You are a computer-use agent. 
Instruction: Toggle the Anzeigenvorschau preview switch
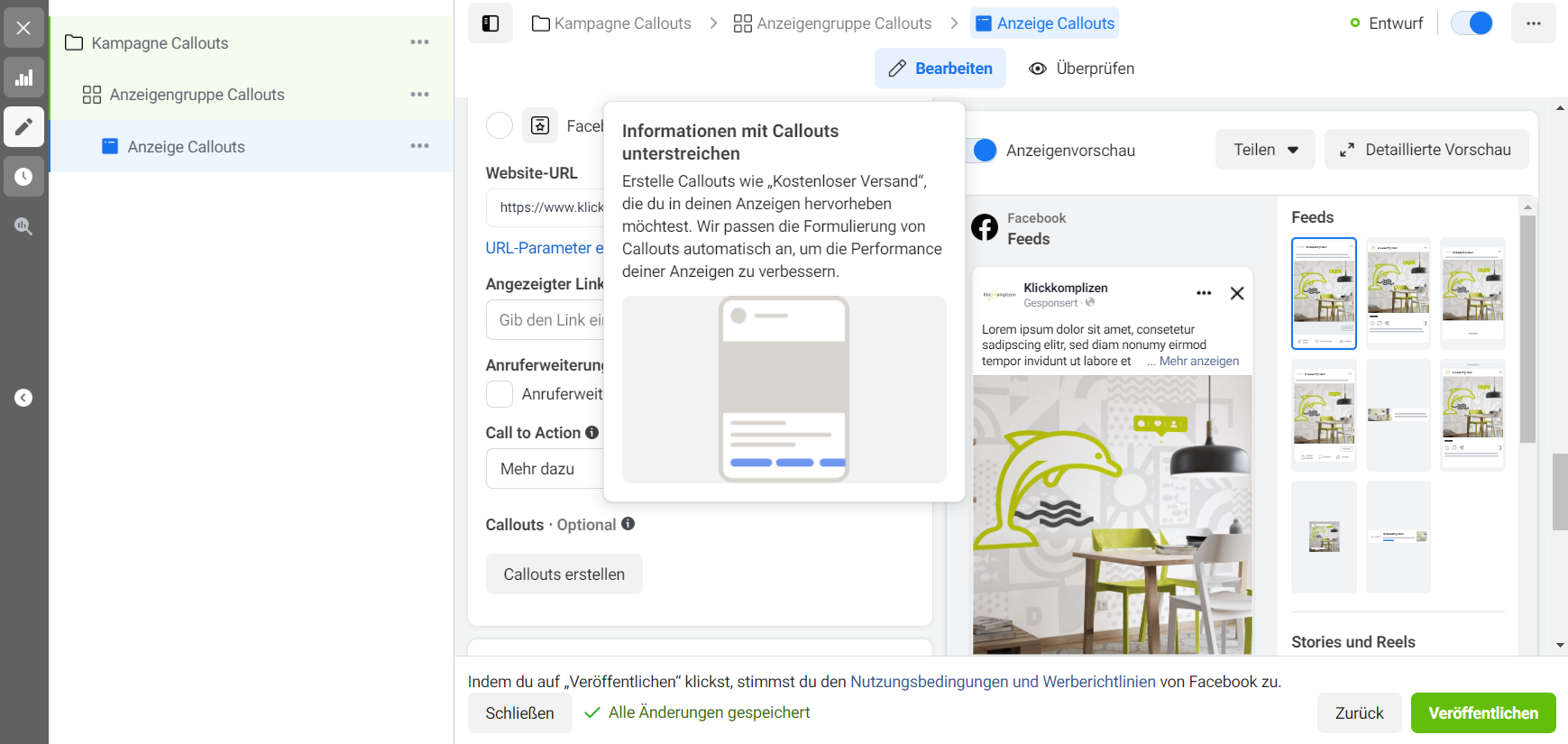982,151
